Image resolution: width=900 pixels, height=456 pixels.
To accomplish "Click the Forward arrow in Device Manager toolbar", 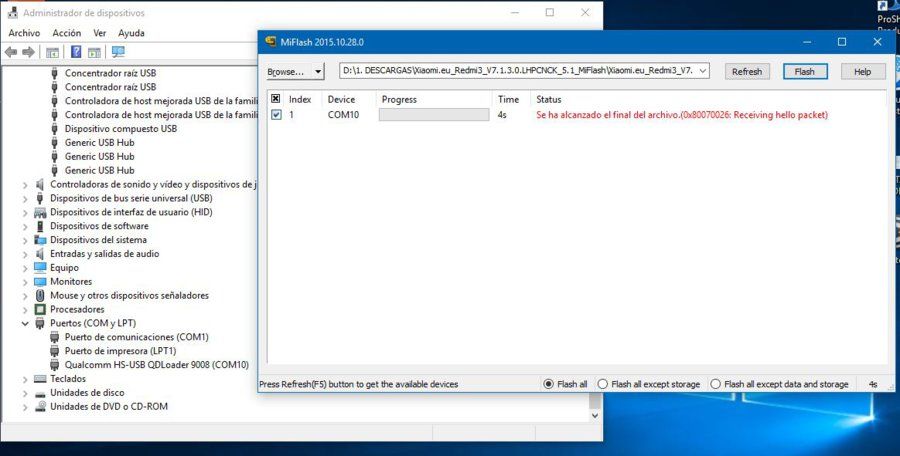I will click(28, 52).
